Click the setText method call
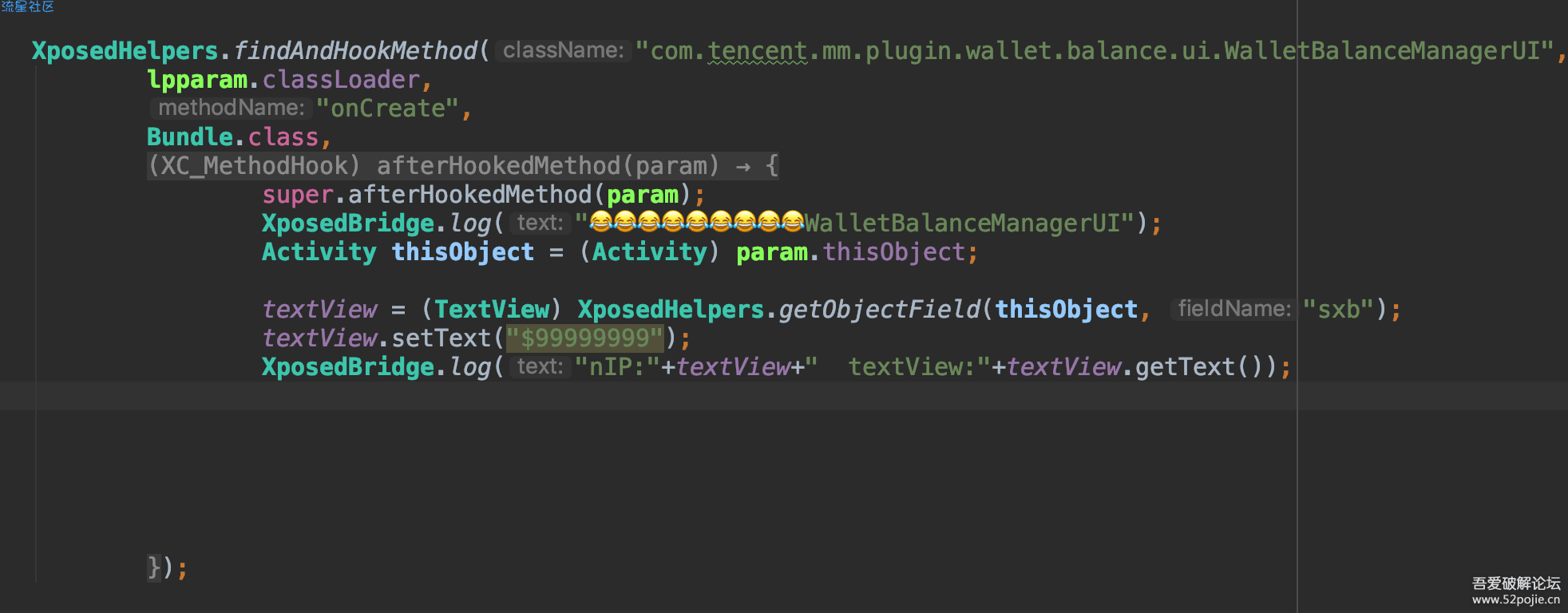The width and height of the screenshot is (1568, 613). click(441, 338)
